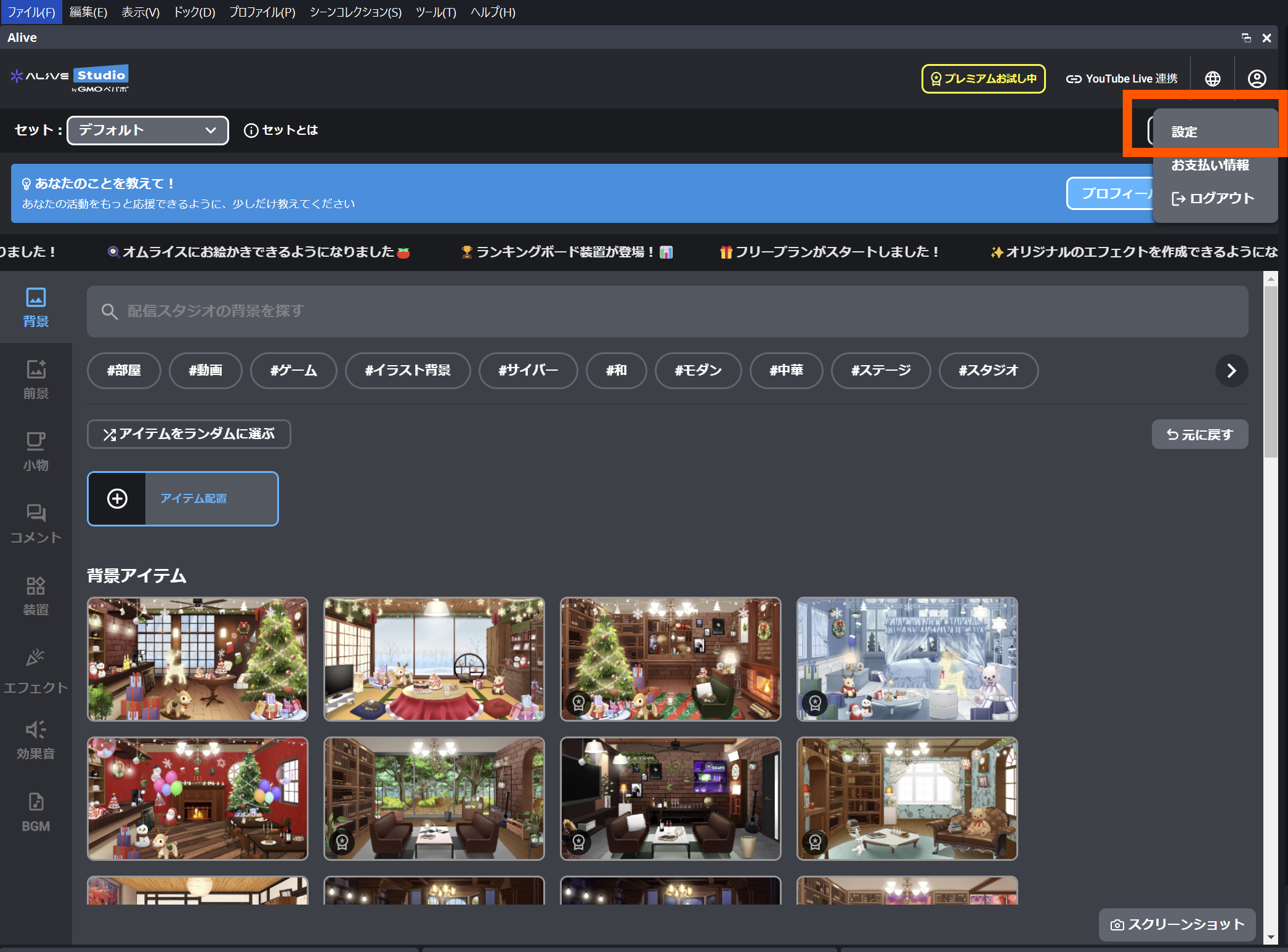Open the 前景 sidebar panel

point(36,379)
